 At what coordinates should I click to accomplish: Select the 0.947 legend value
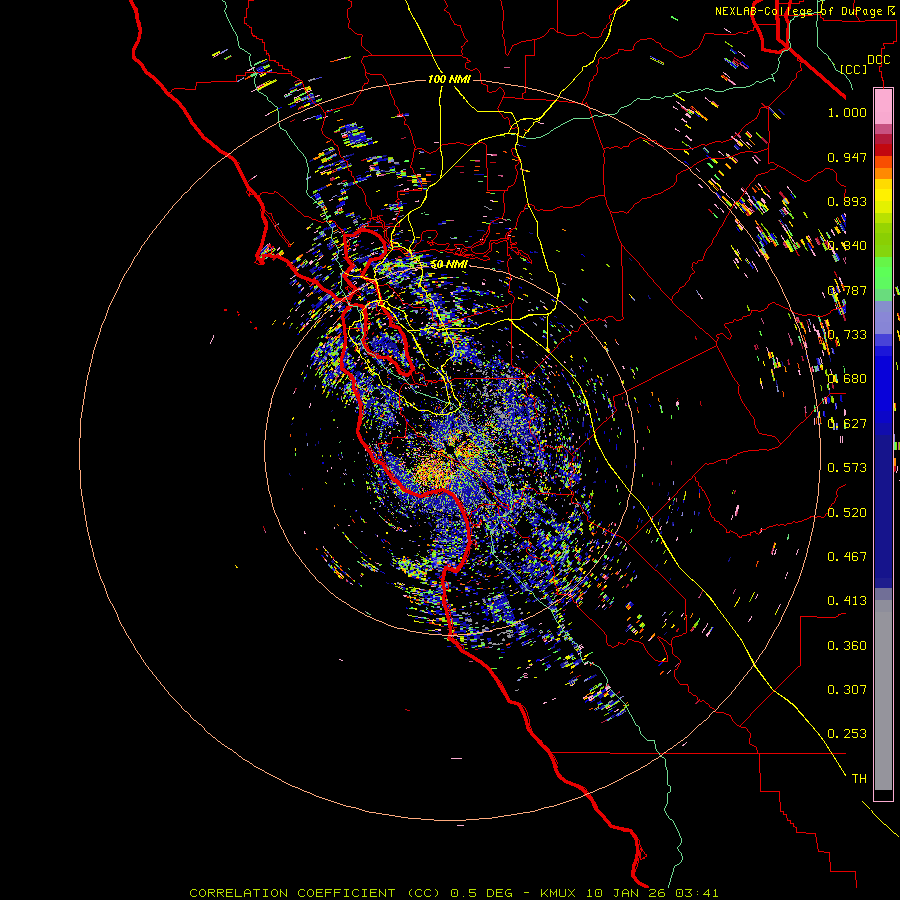point(847,157)
